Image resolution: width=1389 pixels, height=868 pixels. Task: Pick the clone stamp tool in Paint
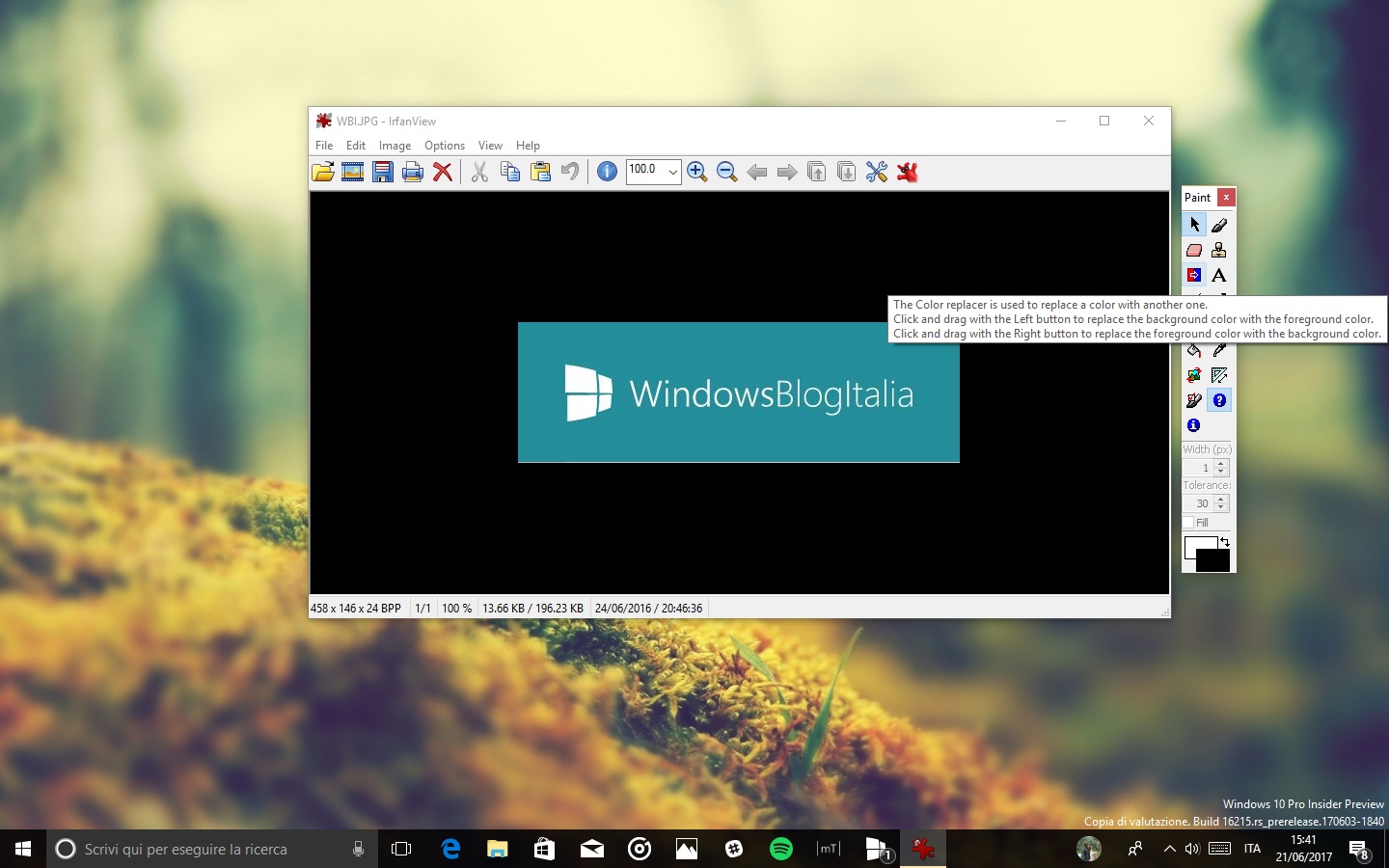tap(1219, 250)
